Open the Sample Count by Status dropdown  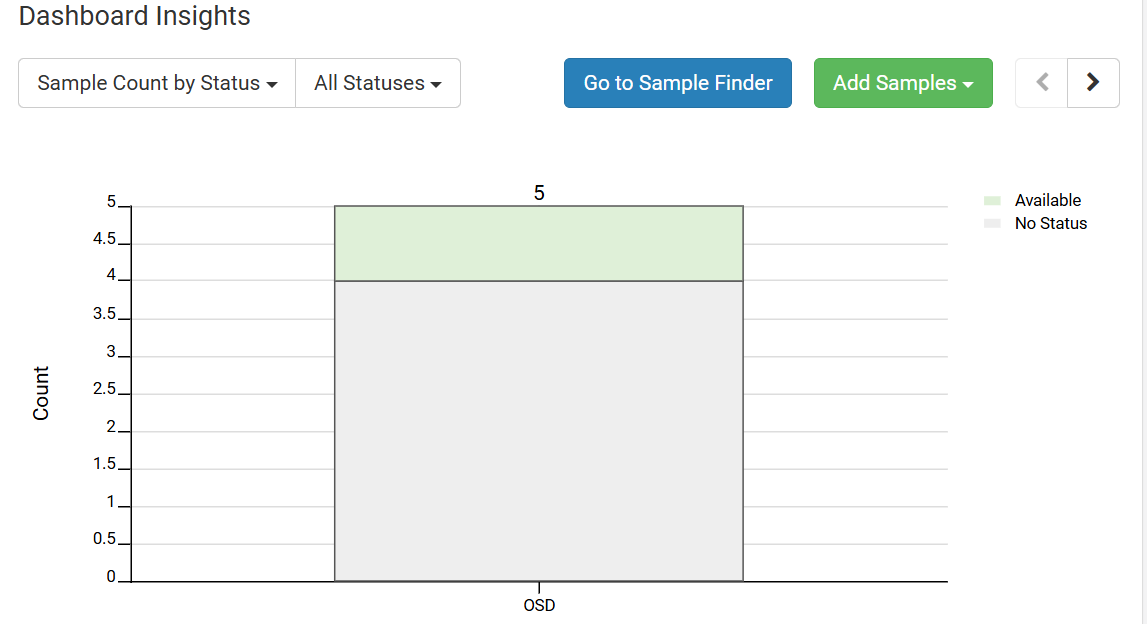(157, 83)
